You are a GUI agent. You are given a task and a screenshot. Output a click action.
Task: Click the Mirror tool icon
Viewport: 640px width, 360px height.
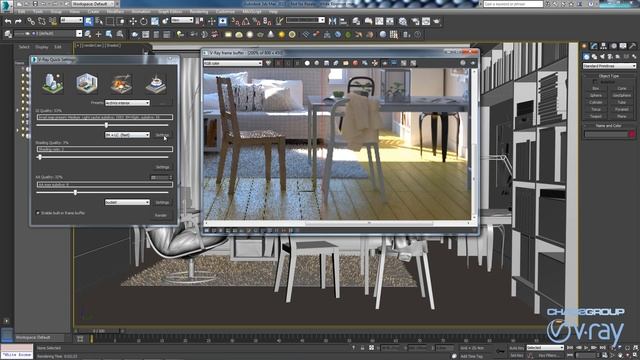pos(333,21)
